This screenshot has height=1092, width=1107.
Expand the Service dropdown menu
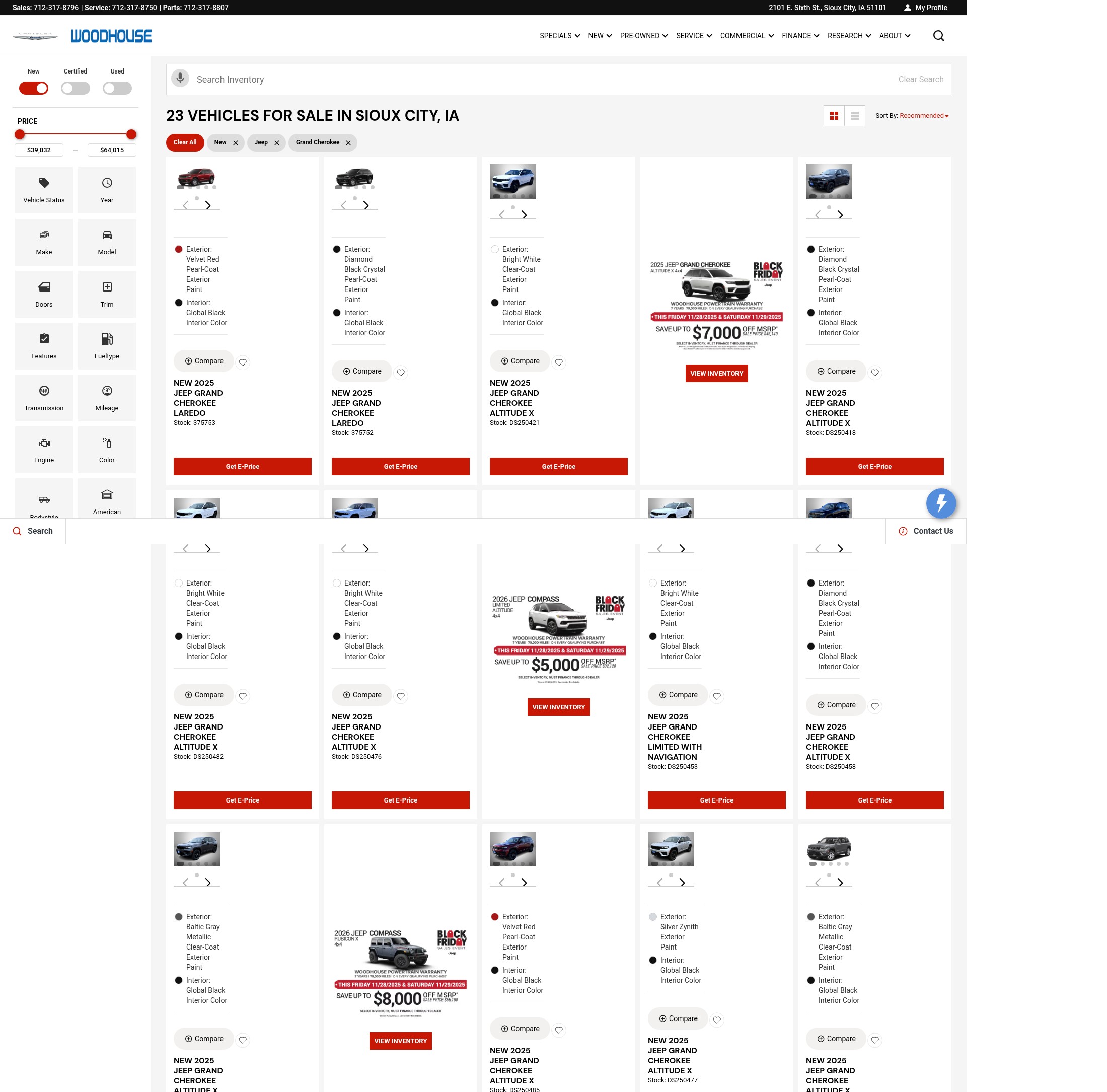click(x=694, y=36)
